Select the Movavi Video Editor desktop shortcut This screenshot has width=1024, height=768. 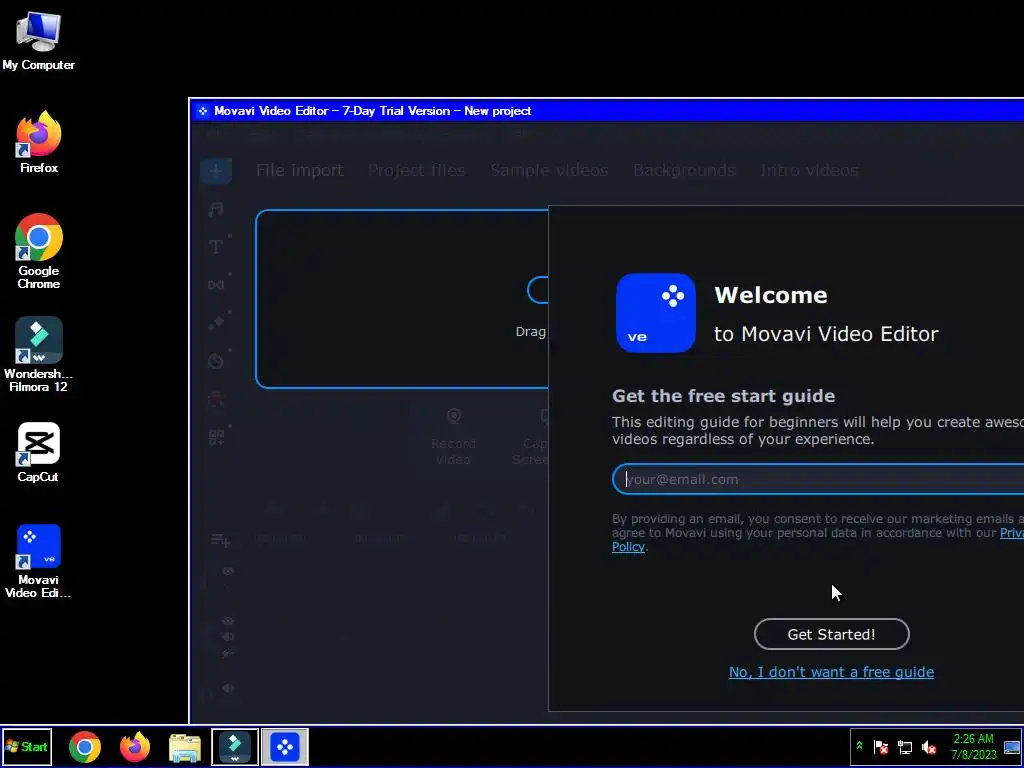(39, 562)
